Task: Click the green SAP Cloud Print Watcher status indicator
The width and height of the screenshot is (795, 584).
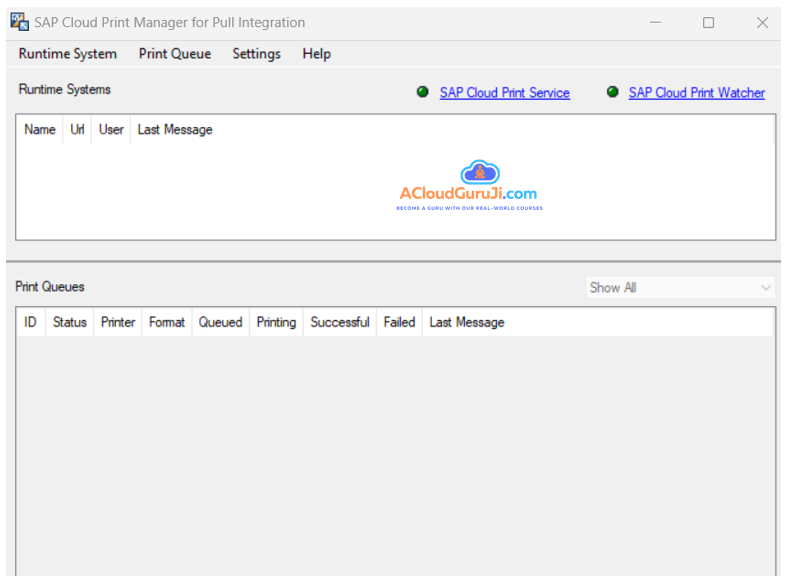Action: click(612, 93)
